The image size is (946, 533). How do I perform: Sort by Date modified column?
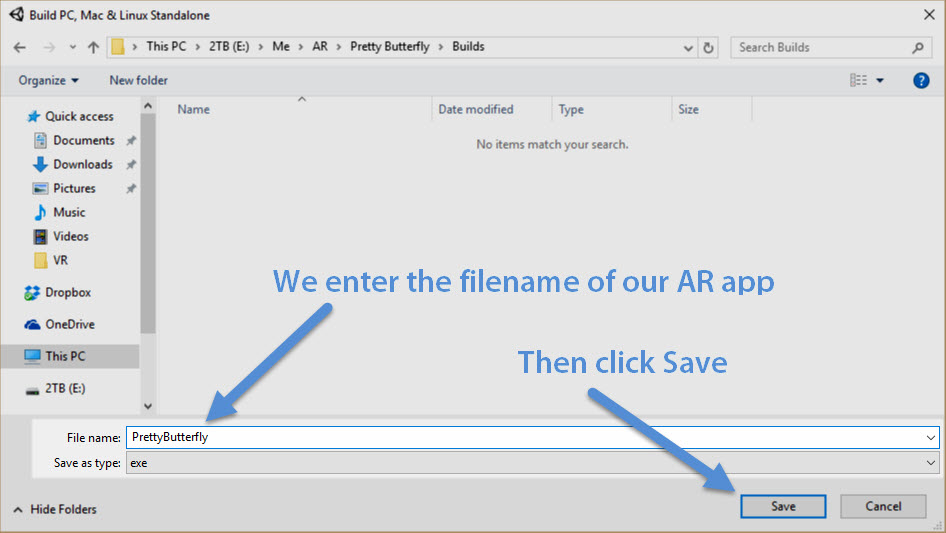click(475, 109)
